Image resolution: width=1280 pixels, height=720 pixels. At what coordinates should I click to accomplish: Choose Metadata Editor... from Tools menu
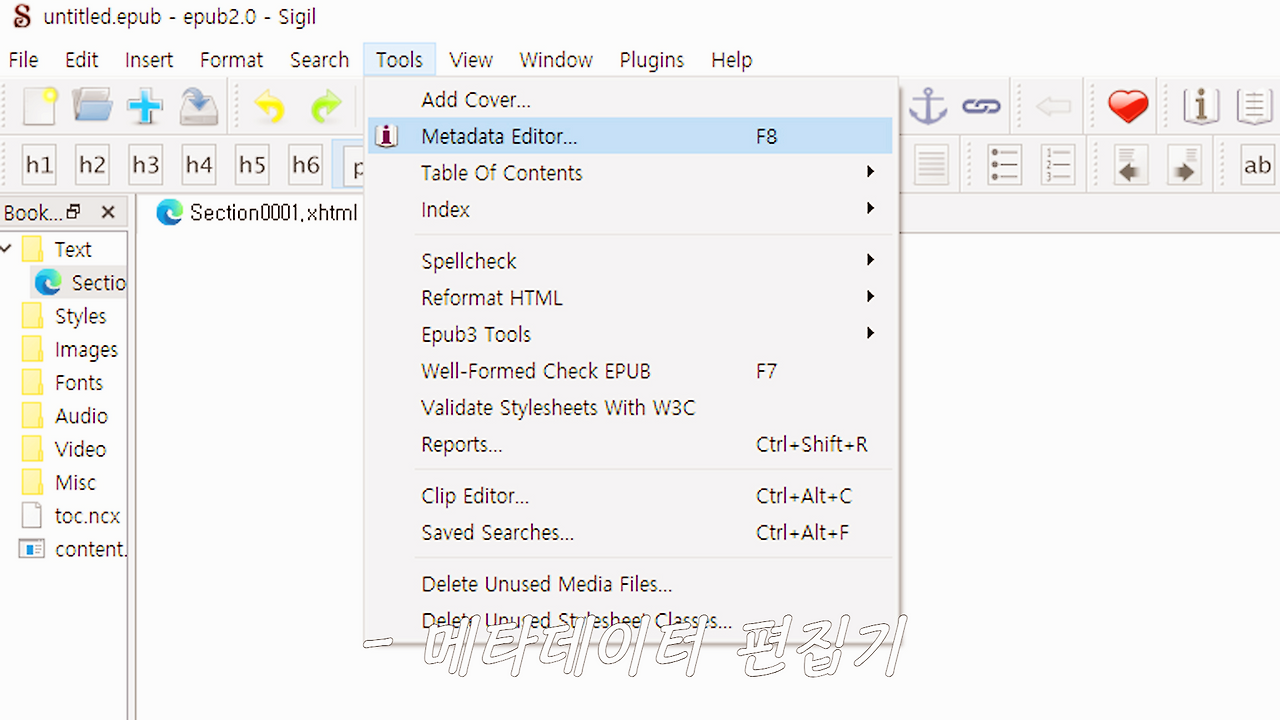[630, 136]
